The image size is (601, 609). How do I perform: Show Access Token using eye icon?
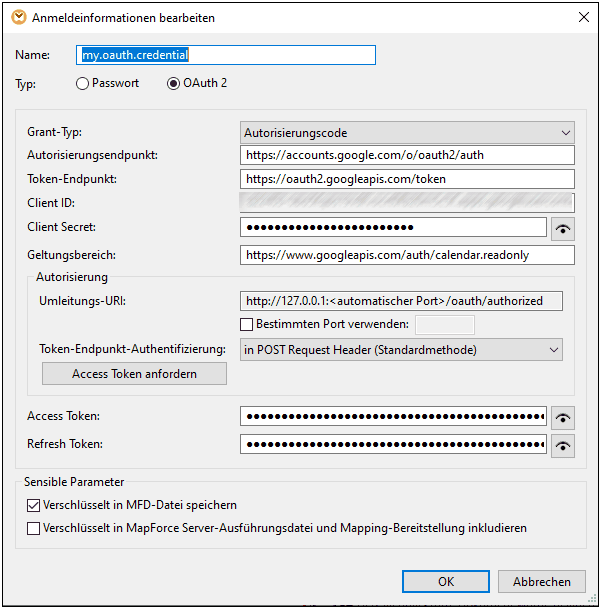563,418
